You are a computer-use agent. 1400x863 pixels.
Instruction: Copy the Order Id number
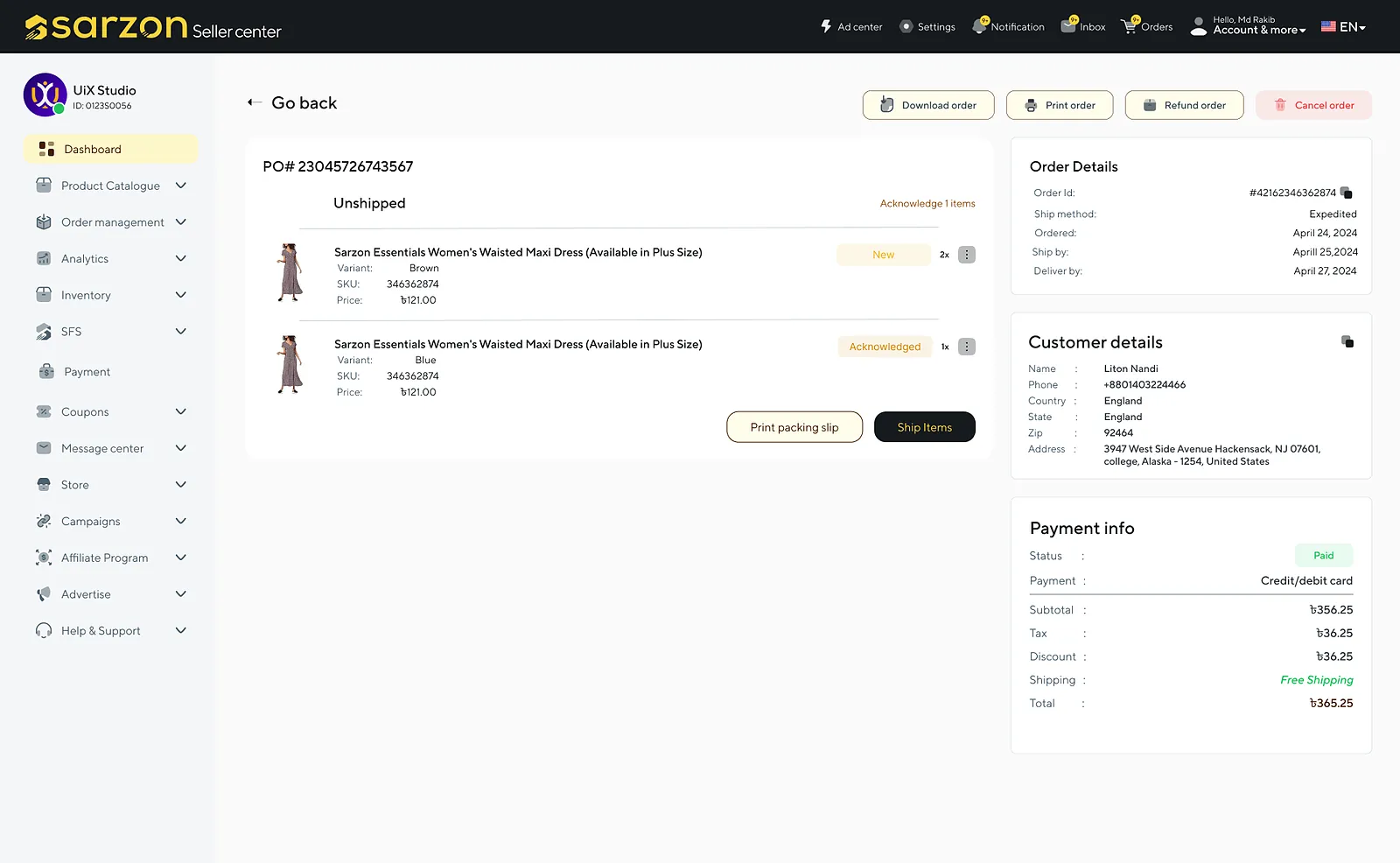click(1347, 193)
